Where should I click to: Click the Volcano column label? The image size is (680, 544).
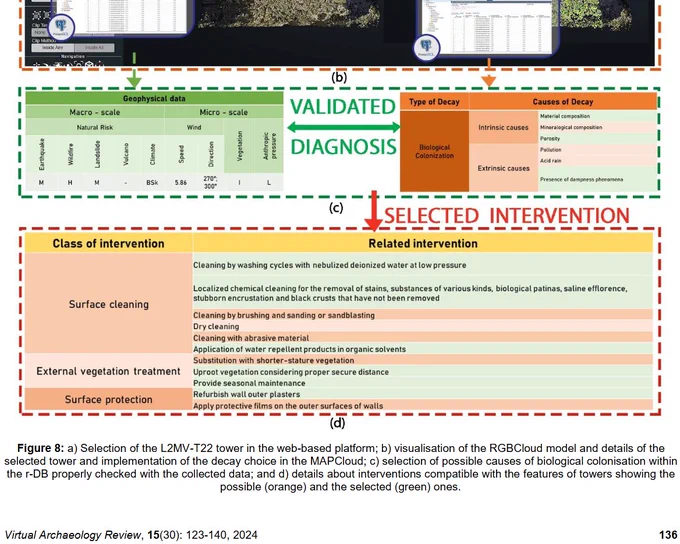[x=126, y=154]
